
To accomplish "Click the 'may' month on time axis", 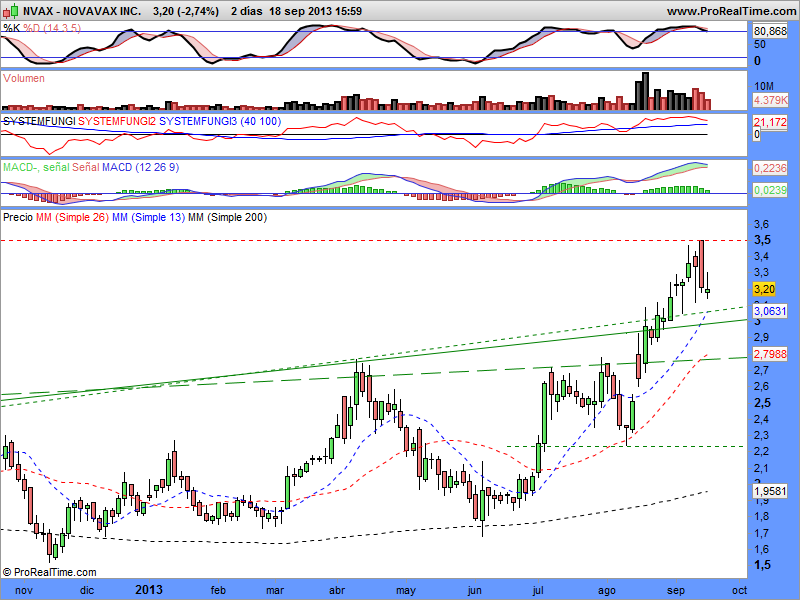I will (406, 591).
